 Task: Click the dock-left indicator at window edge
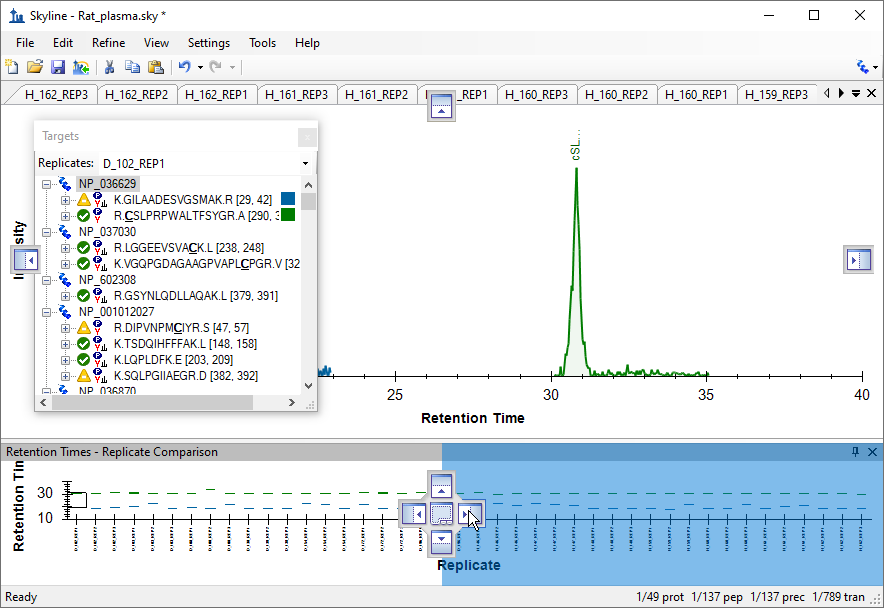click(x=25, y=260)
